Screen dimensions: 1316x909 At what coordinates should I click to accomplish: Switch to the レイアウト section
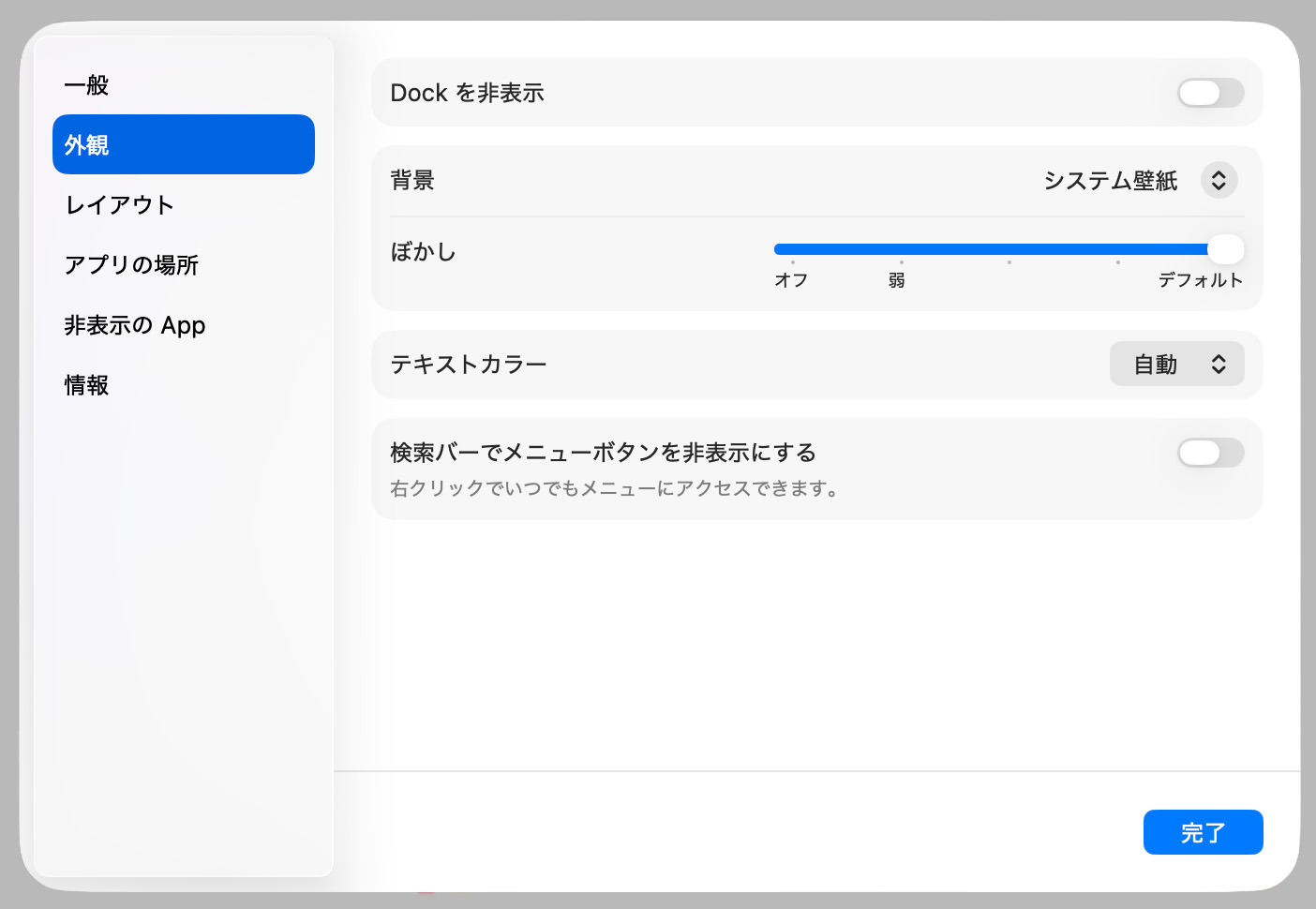point(183,204)
